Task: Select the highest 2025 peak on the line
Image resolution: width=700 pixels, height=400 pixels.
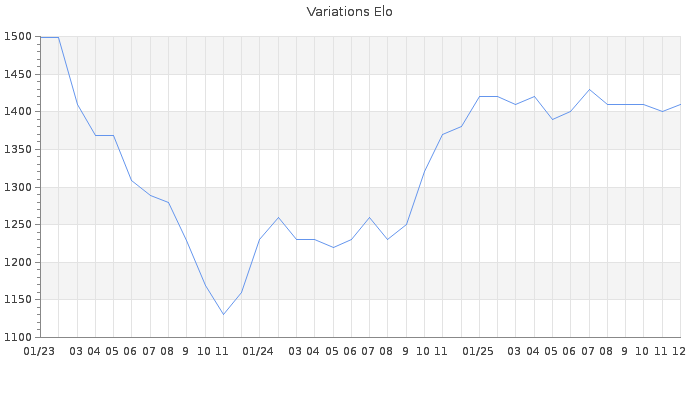Action: (589, 89)
